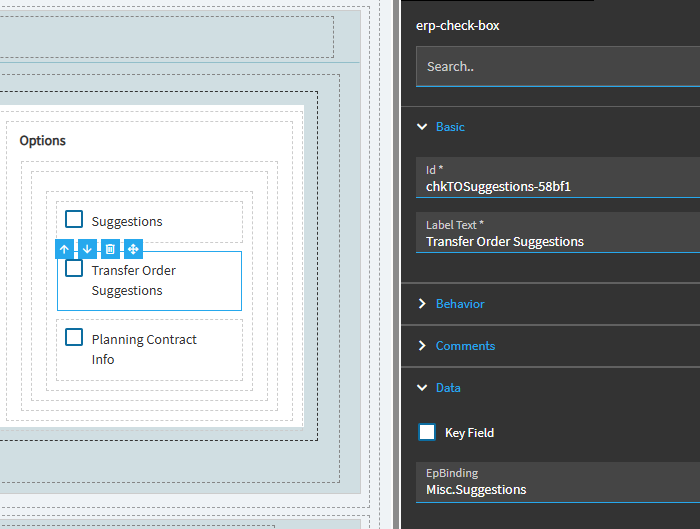Move selected checkbox up with arrow icon
700x529 pixels.
tap(64, 249)
